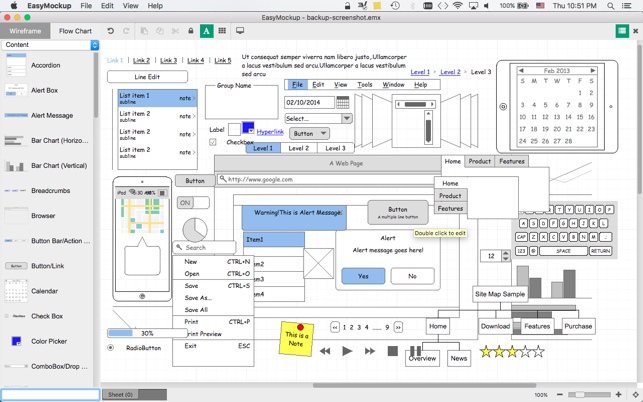Toggle the Lock icon in toolbar
643x402 pixels.
(x=191, y=31)
